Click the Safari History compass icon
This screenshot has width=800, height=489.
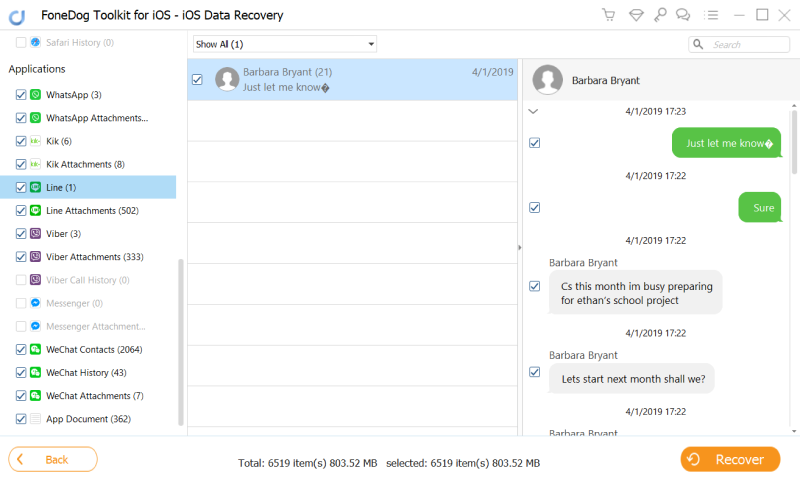point(35,42)
